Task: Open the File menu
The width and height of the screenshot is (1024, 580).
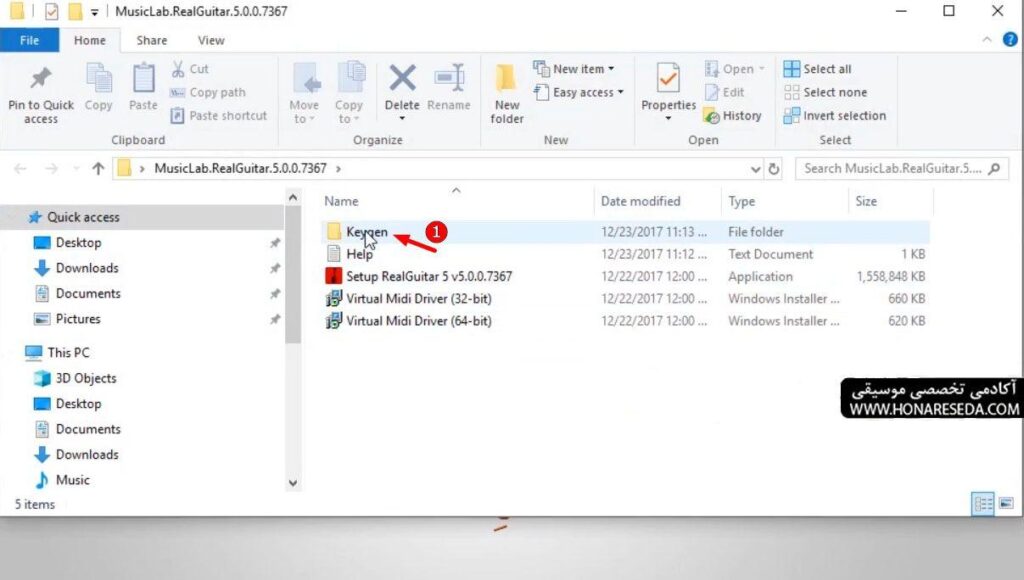Action: point(29,40)
